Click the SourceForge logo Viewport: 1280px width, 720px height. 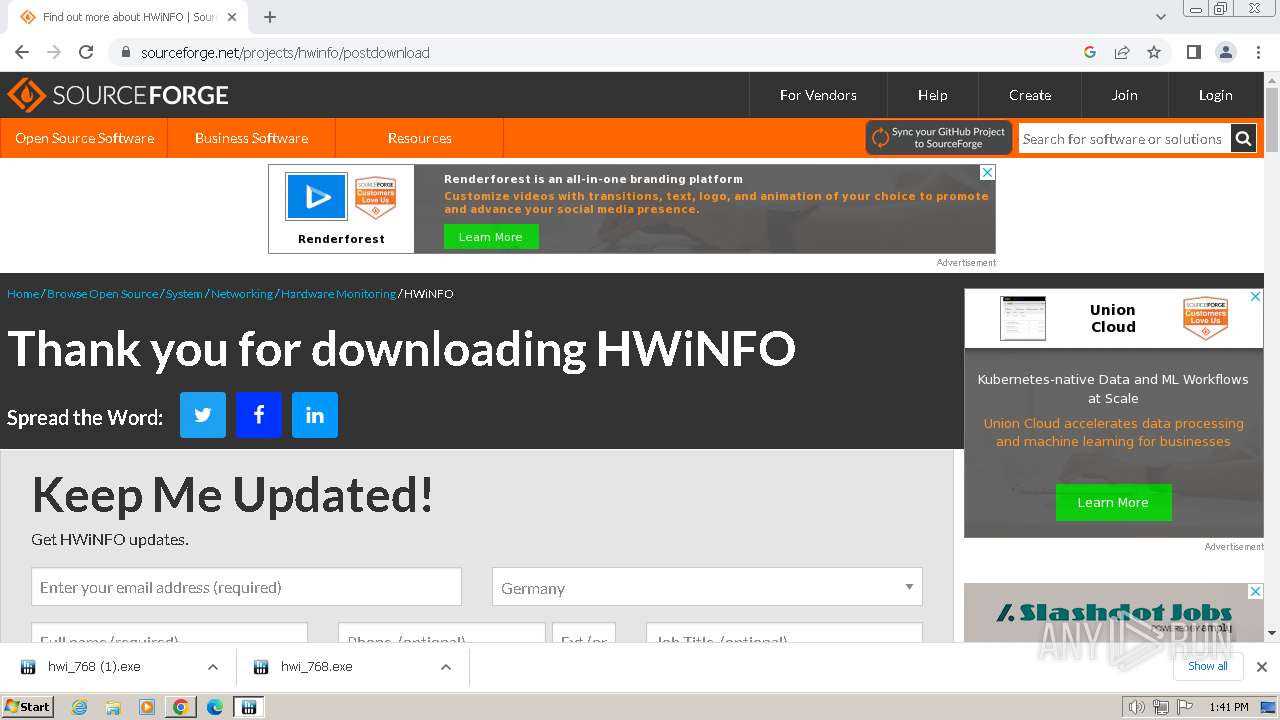coord(118,95)
